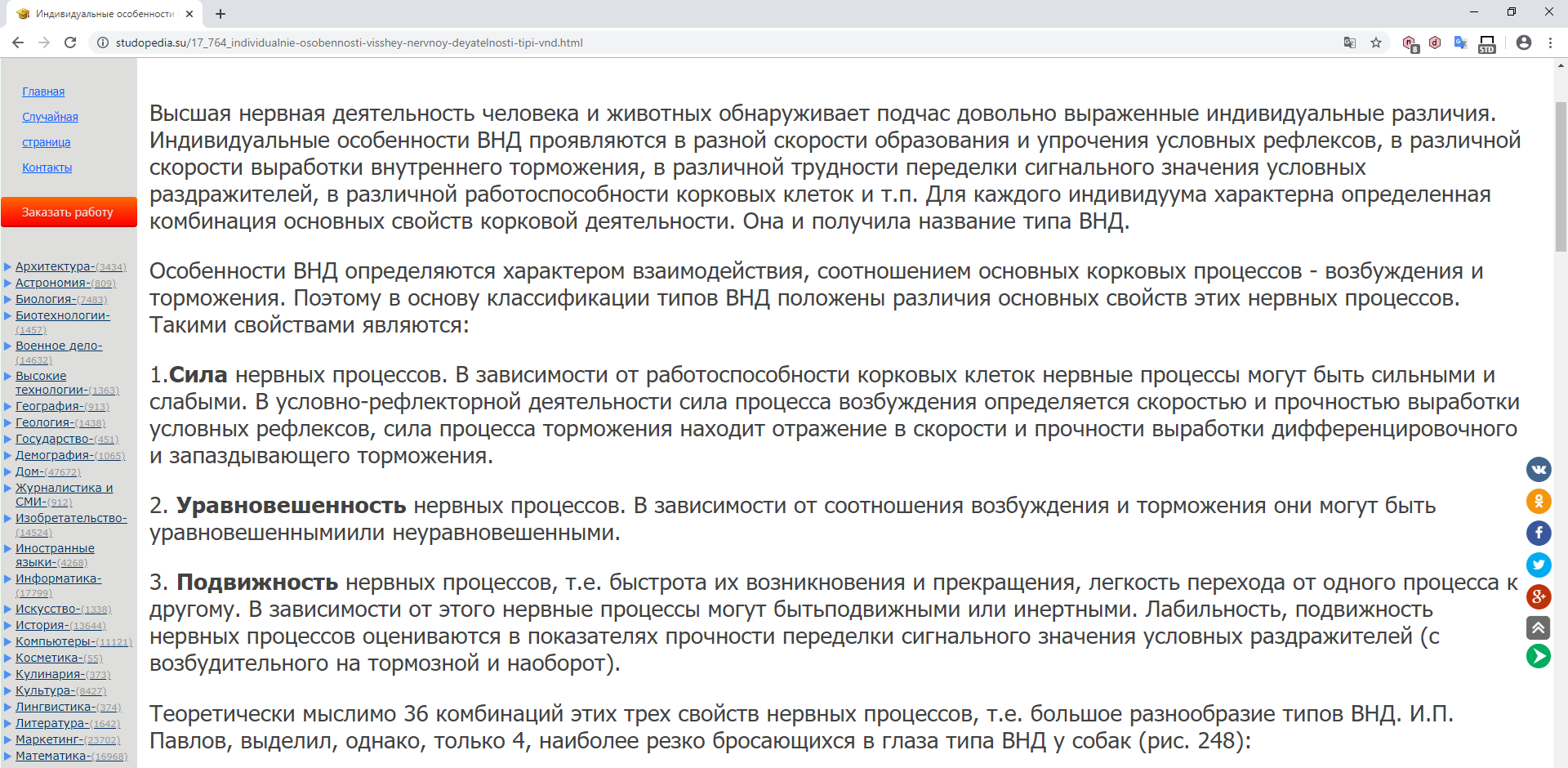Click the scroll-to-top double-chevron icon
Image resolution: width=1568 pixels, height=768 pixels.
[1539, 627]
